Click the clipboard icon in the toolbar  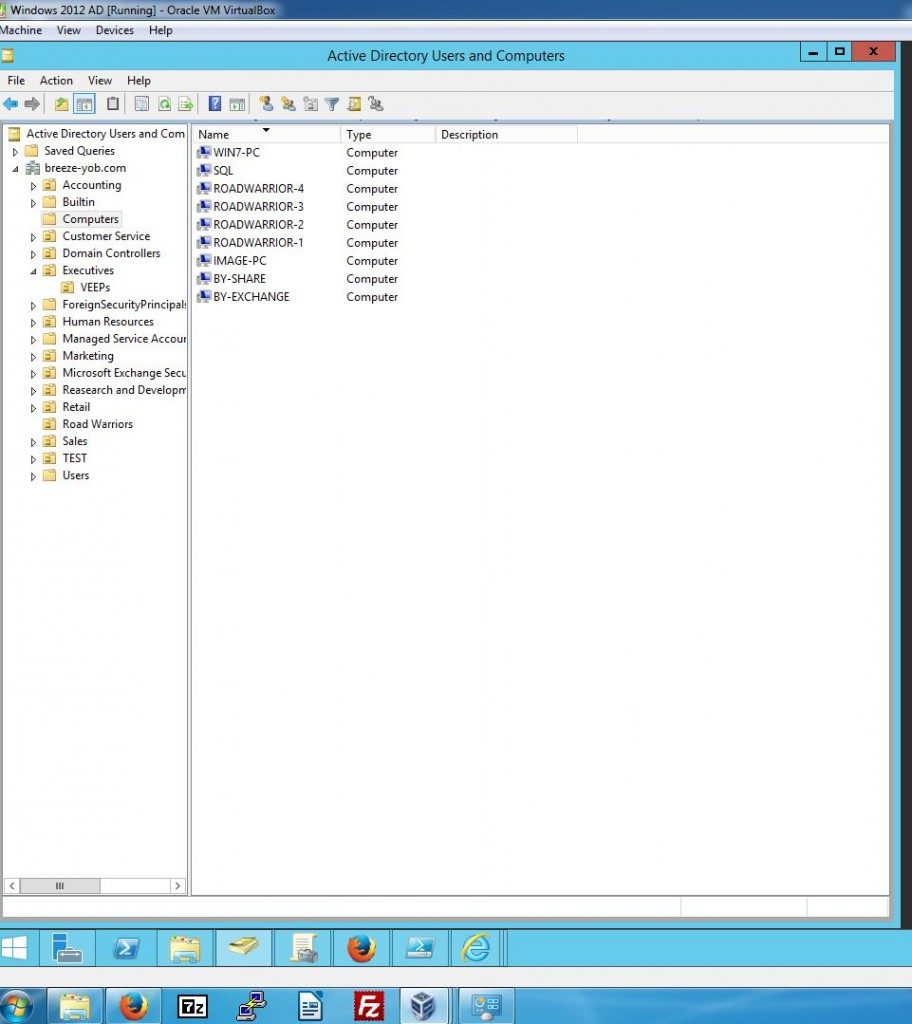point(112,104)
